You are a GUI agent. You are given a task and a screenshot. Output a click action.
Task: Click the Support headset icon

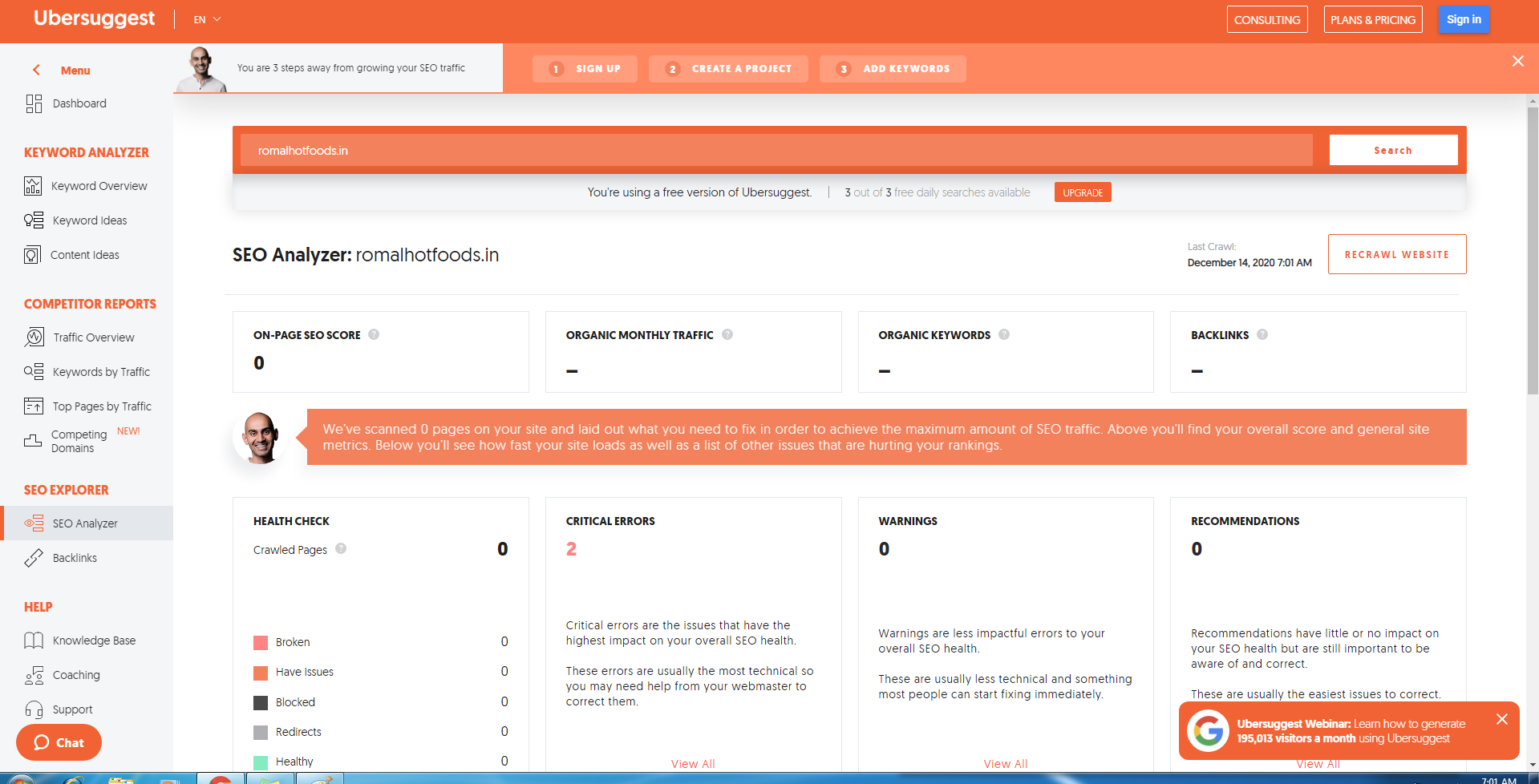[34, 709]
